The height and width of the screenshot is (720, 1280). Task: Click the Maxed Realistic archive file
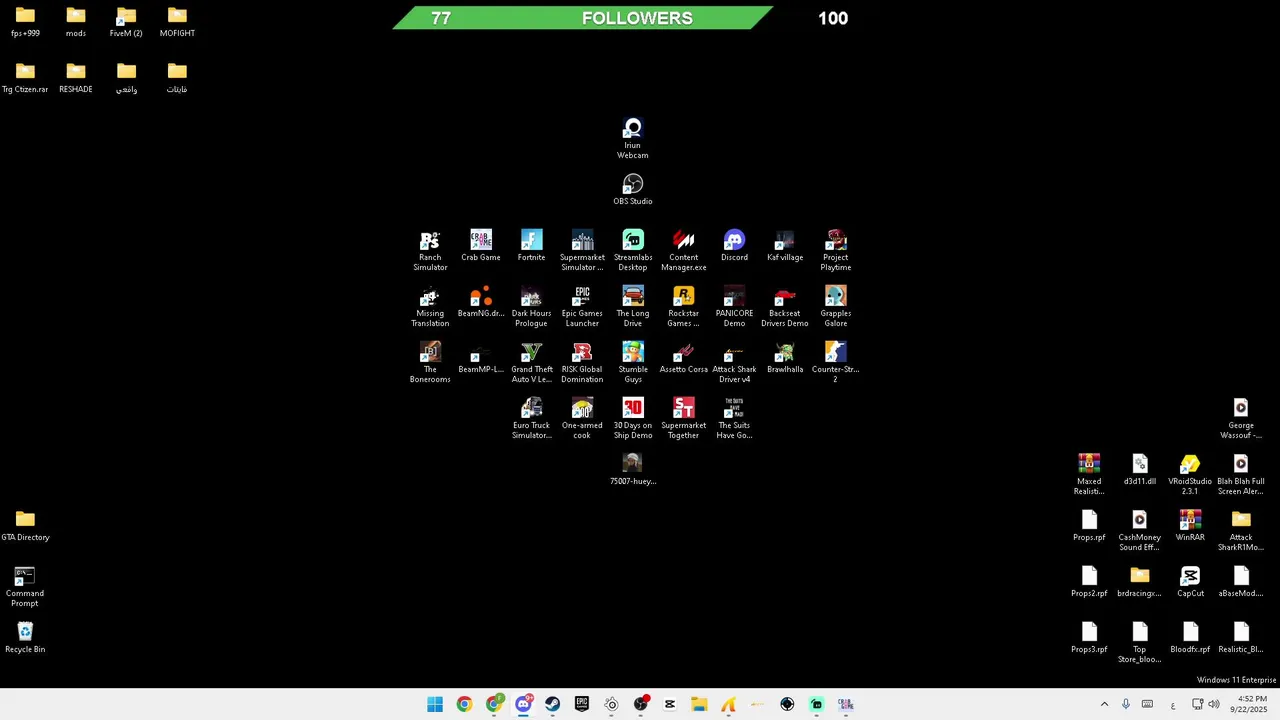1089,474
